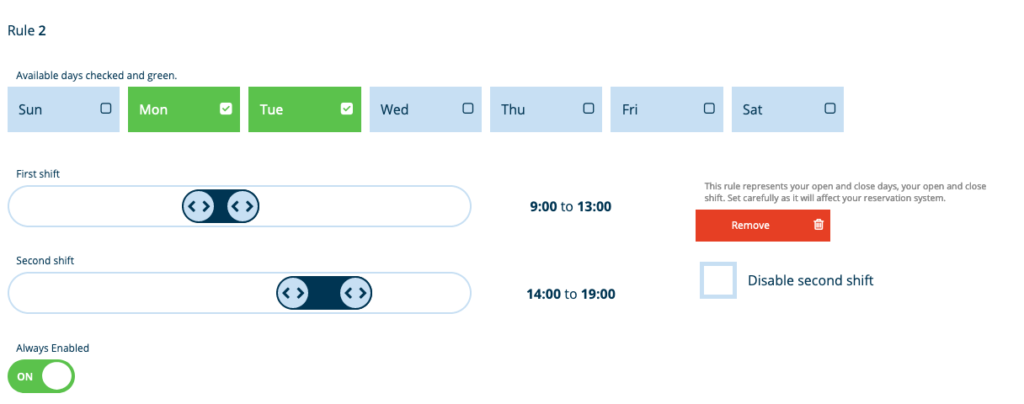1024x404 pixels.
Task: Click Second shift end slider handle
Action: click(x=354, y=293)
